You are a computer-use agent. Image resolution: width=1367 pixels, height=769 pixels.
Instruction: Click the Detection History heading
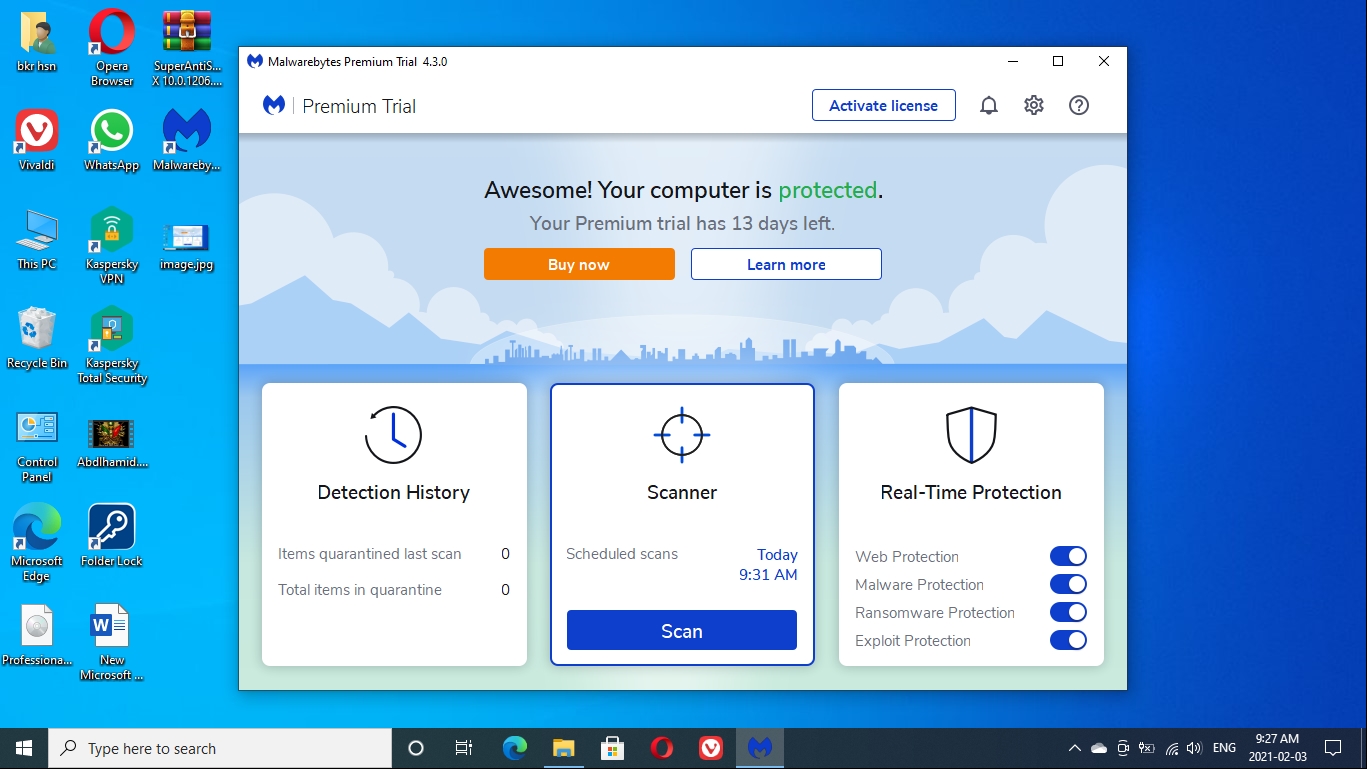(x=393, y=492)
